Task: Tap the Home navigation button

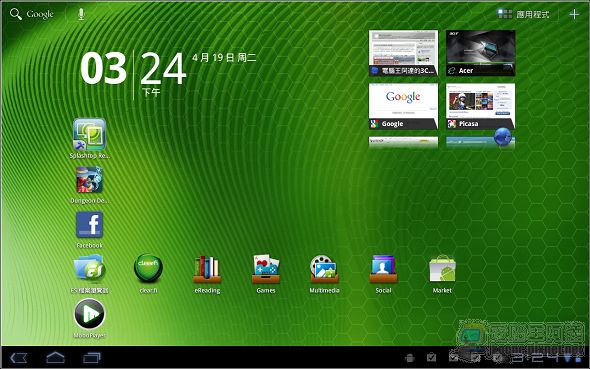Action: tap(55, 357)
